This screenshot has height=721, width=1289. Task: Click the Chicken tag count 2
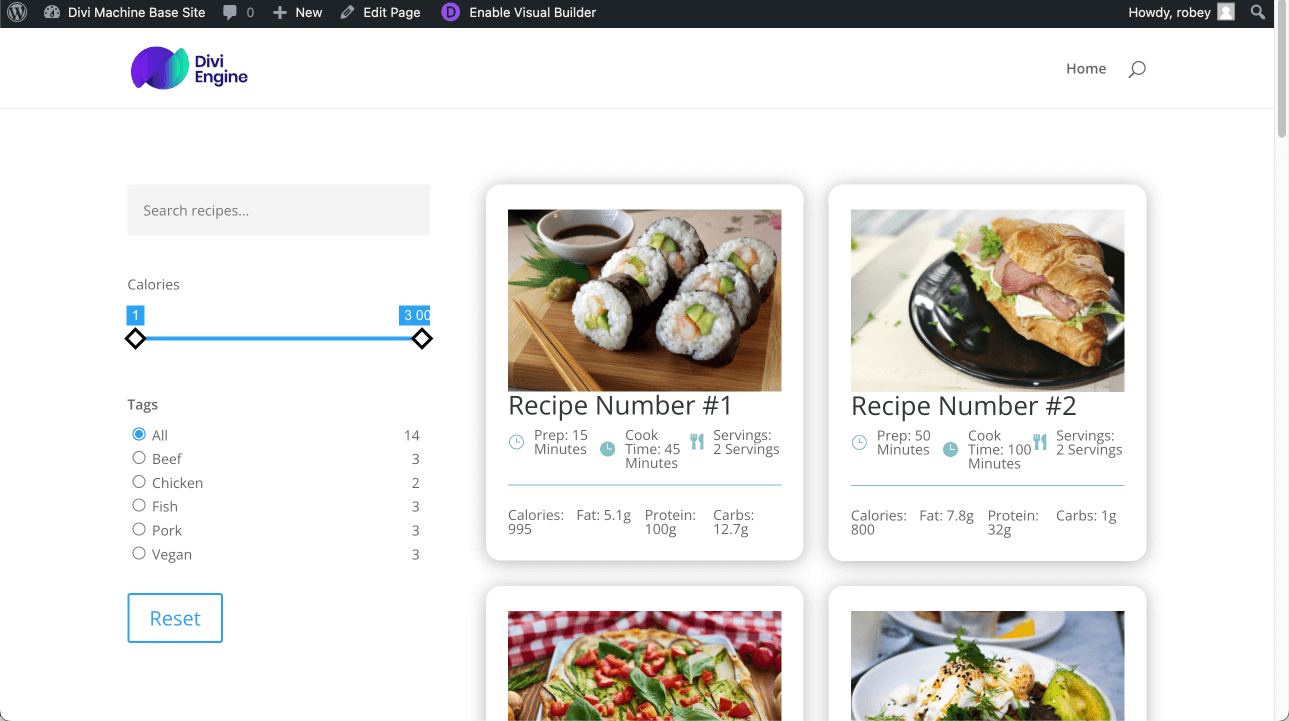click(x=416, y=483)
